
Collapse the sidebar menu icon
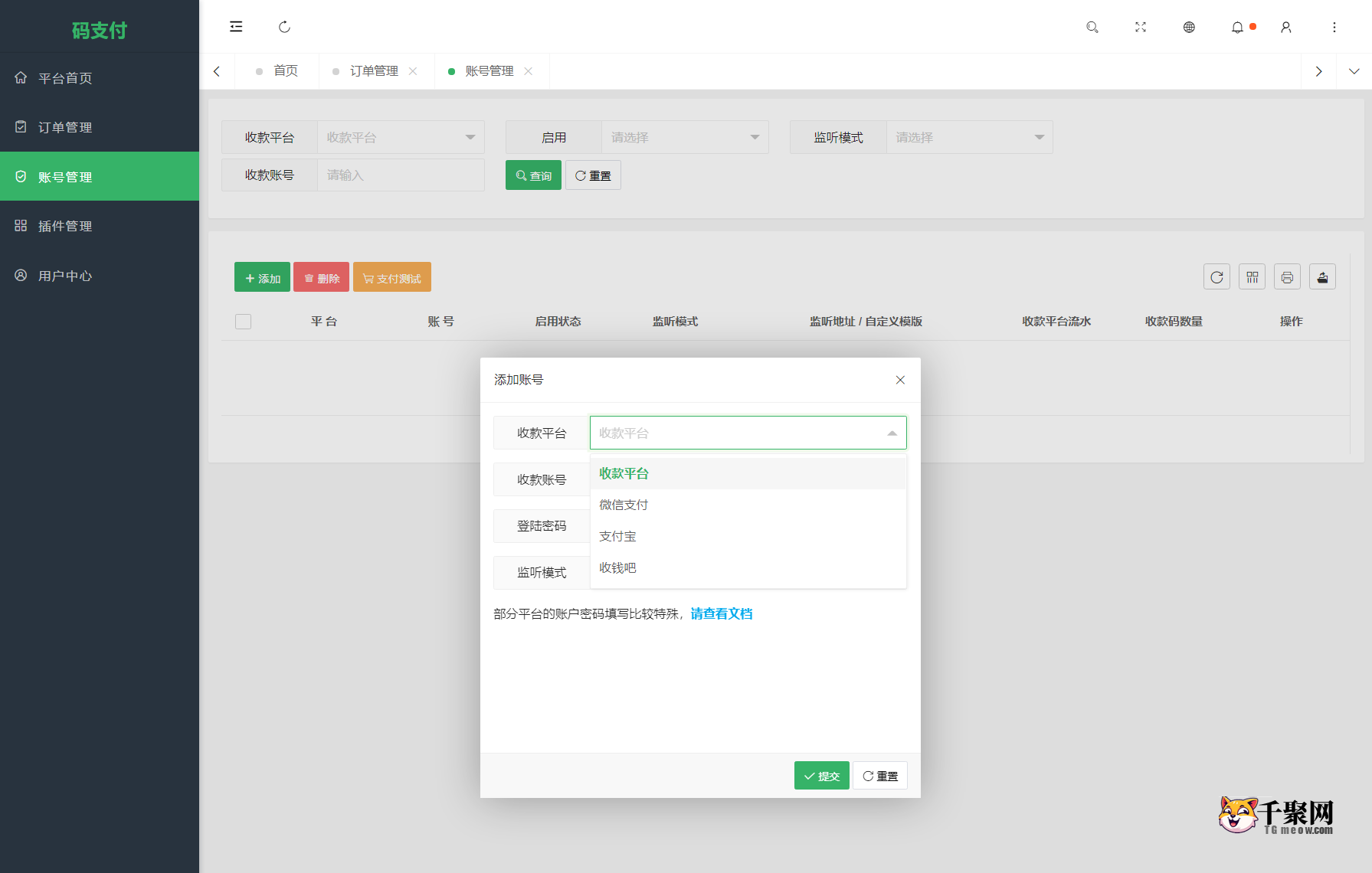coord(236,27)
